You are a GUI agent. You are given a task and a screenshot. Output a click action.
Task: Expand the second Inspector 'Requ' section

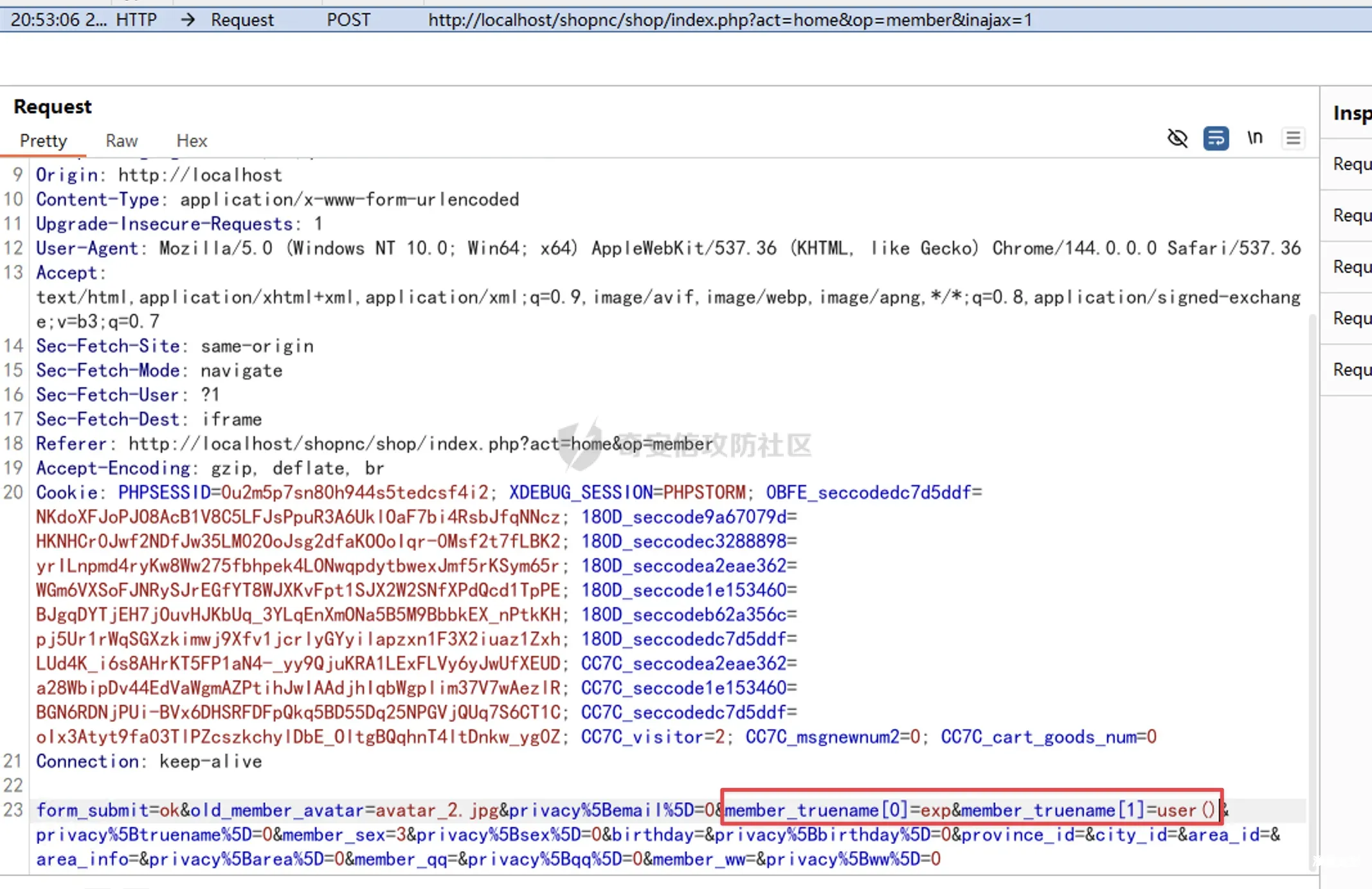point(1351,215)
